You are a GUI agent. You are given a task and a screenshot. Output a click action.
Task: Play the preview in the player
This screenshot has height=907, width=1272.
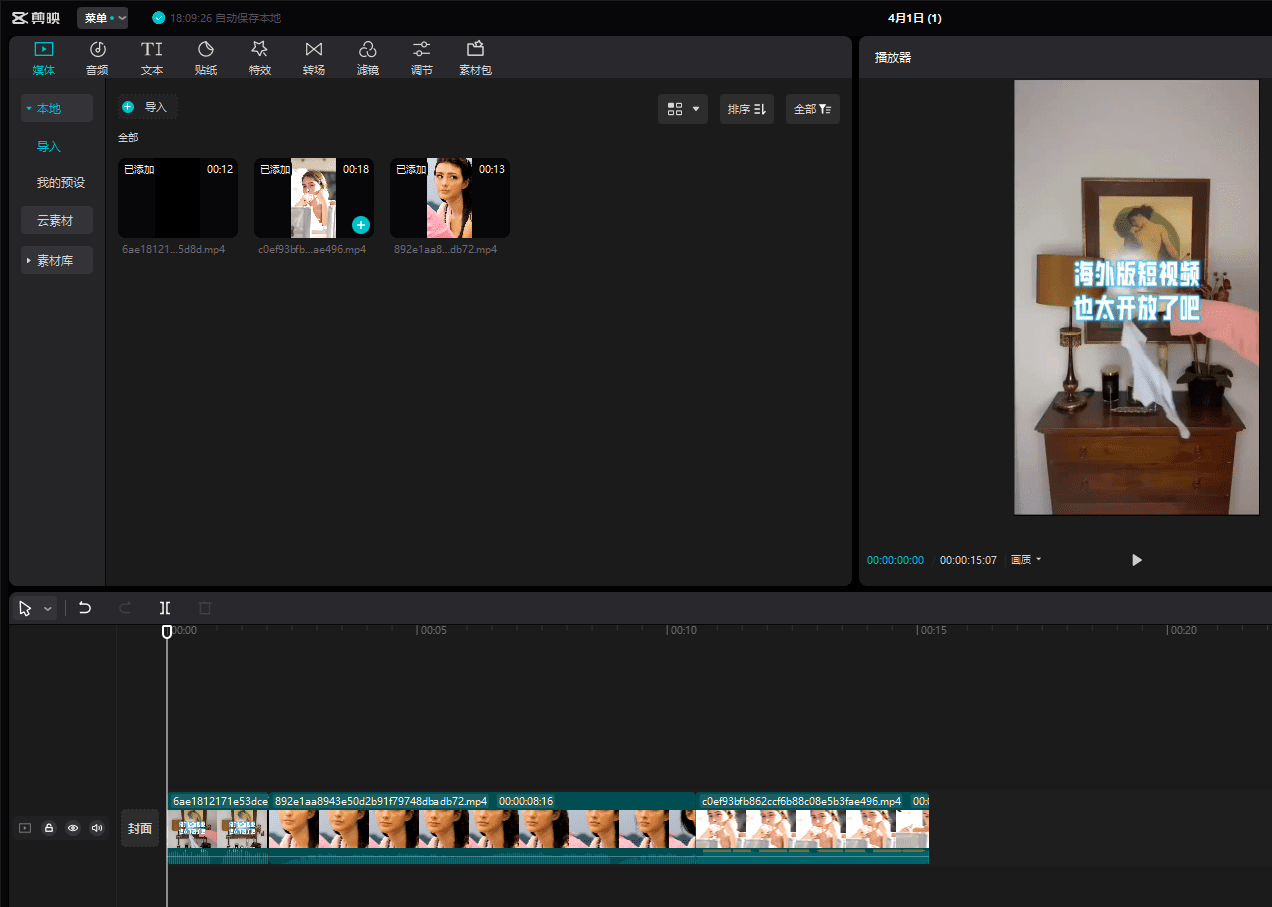(x=1136, y=560)
